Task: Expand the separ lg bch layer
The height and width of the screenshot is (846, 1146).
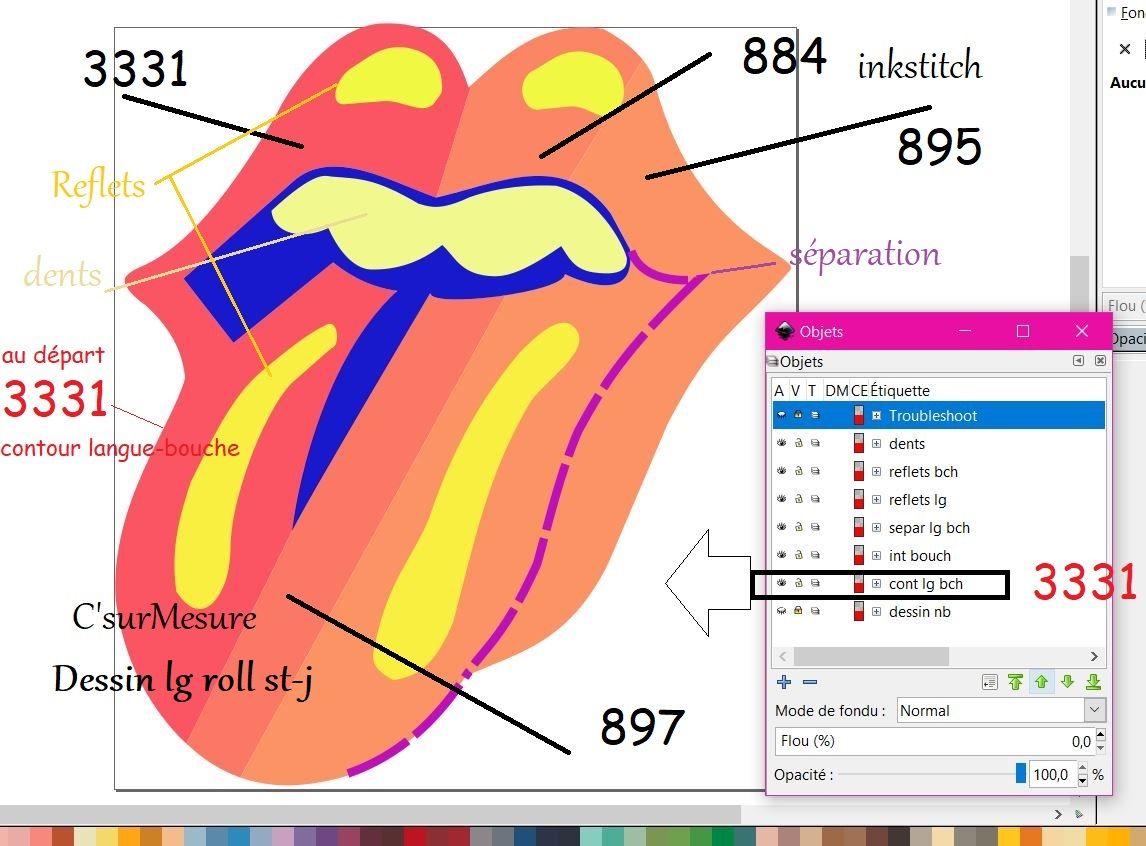Action: [876, 527]
